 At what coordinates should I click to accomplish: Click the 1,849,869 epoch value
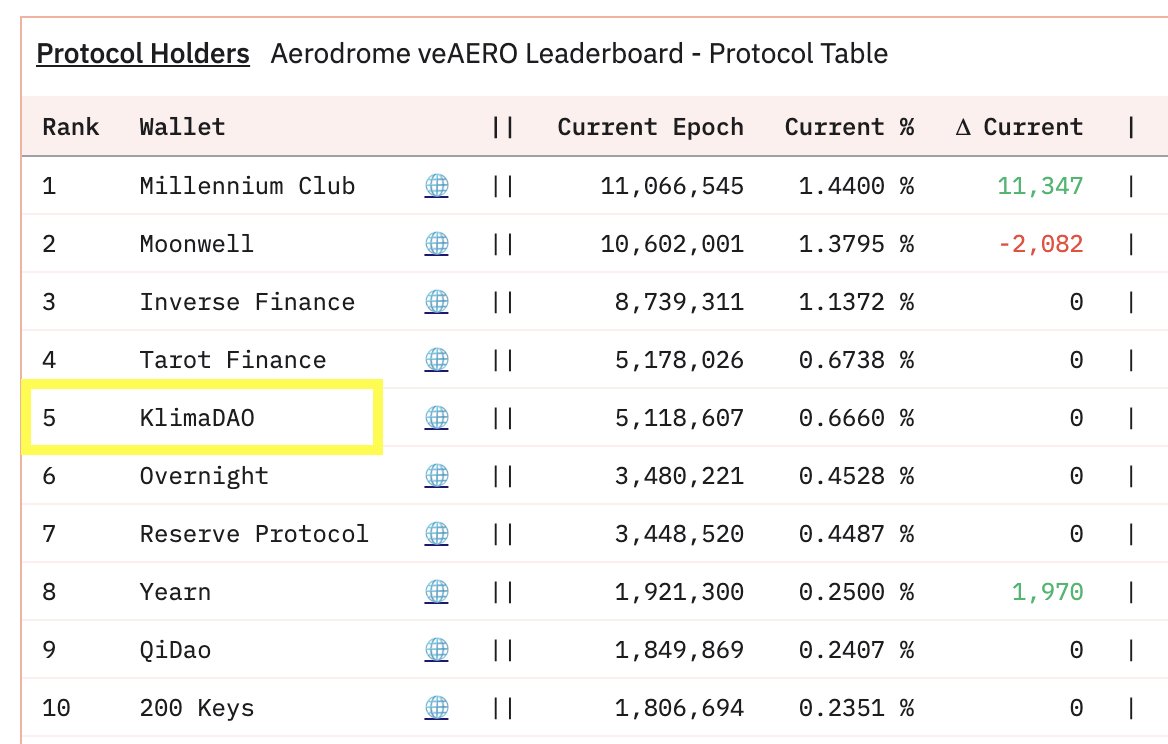[679, 651]
